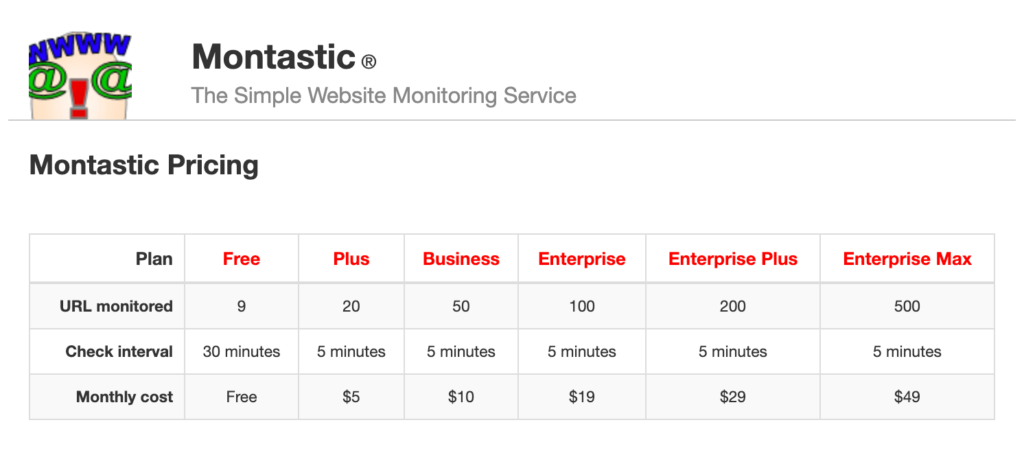This screenshot has width=1024, height=453.
Task: Click the registered trademark symbol
Action: click(368, 62)
